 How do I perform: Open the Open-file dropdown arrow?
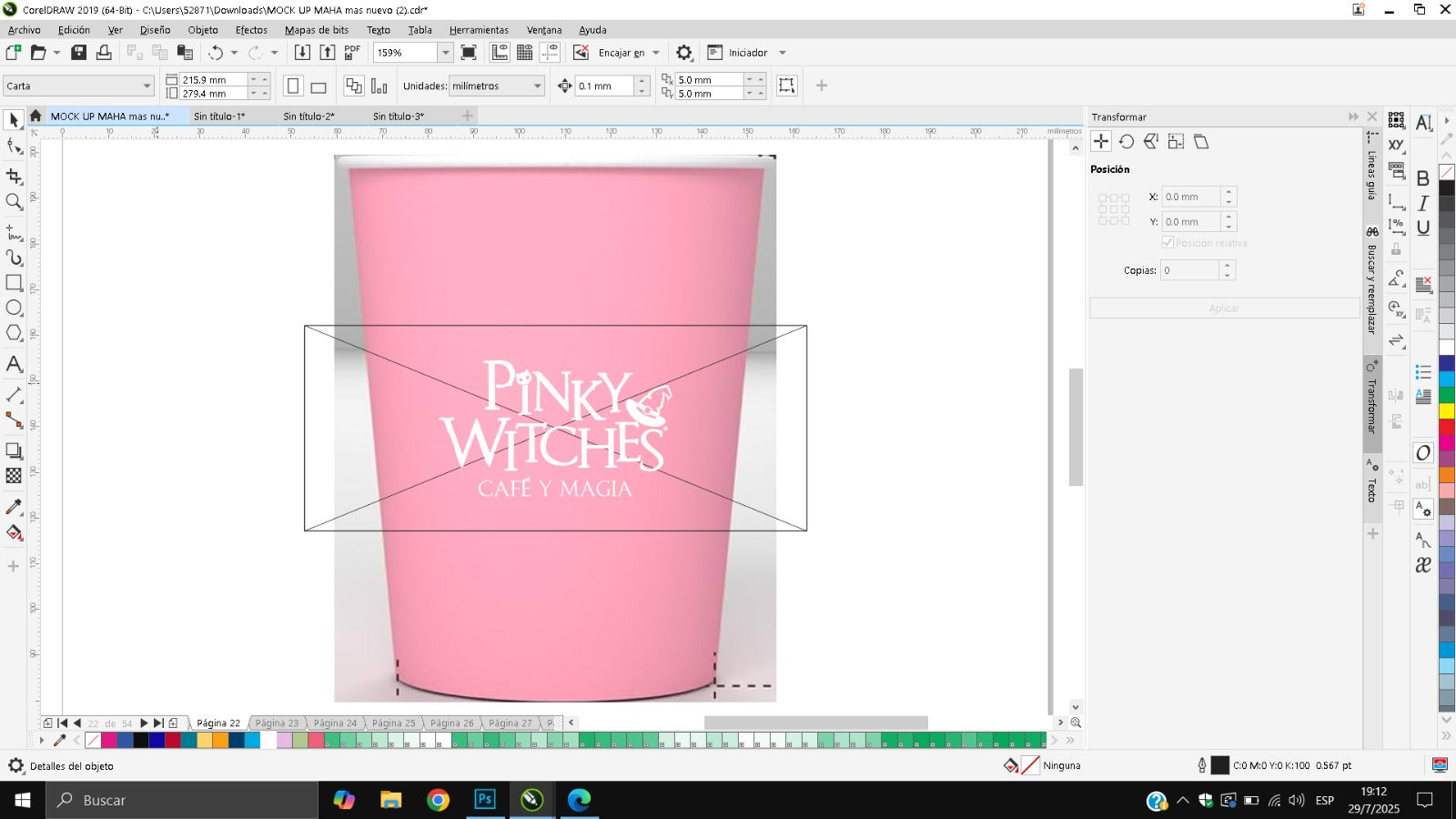[56, 53]
